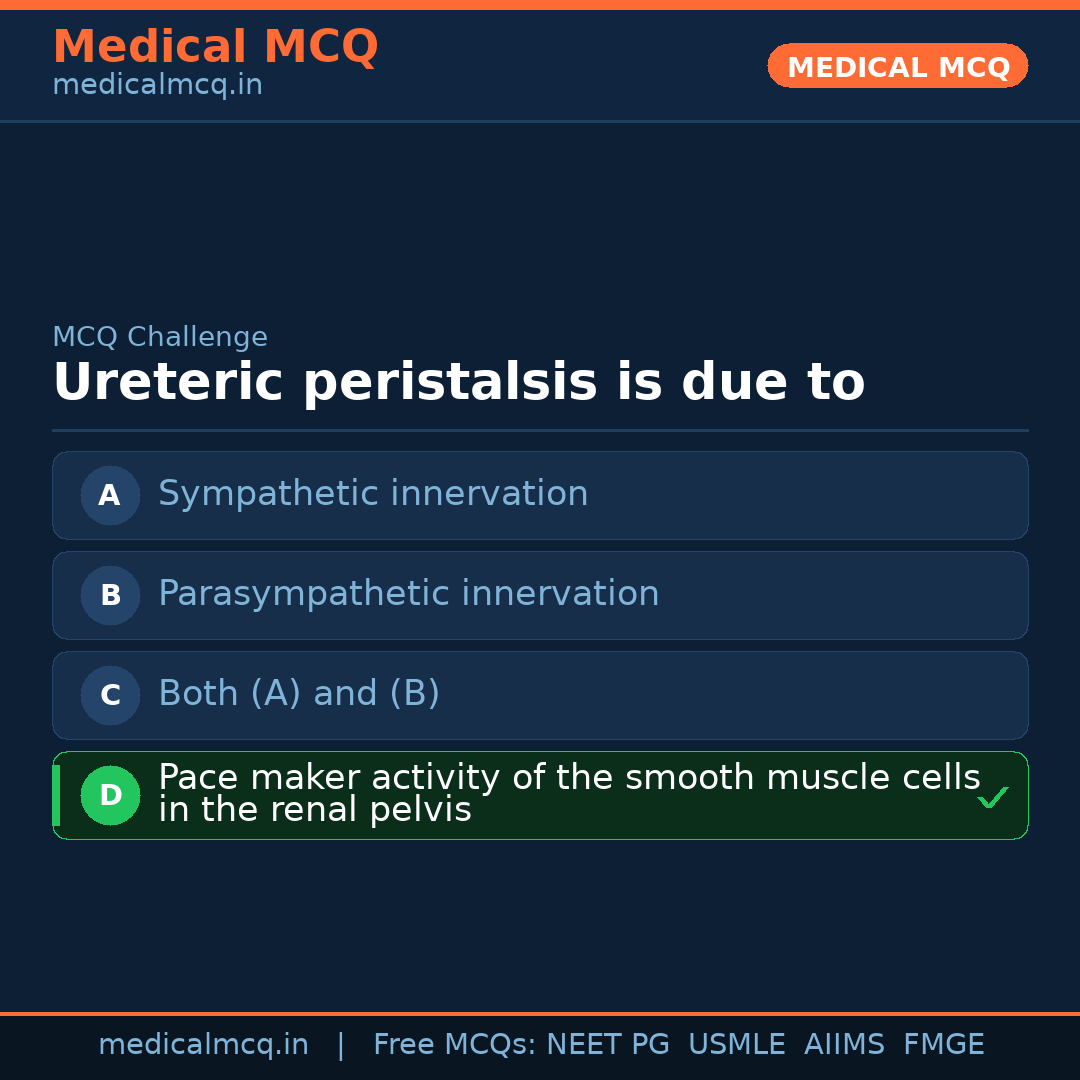Click the green D circle icon
The height and width of the screenshot is (1080, 1080).
[110, 795]
